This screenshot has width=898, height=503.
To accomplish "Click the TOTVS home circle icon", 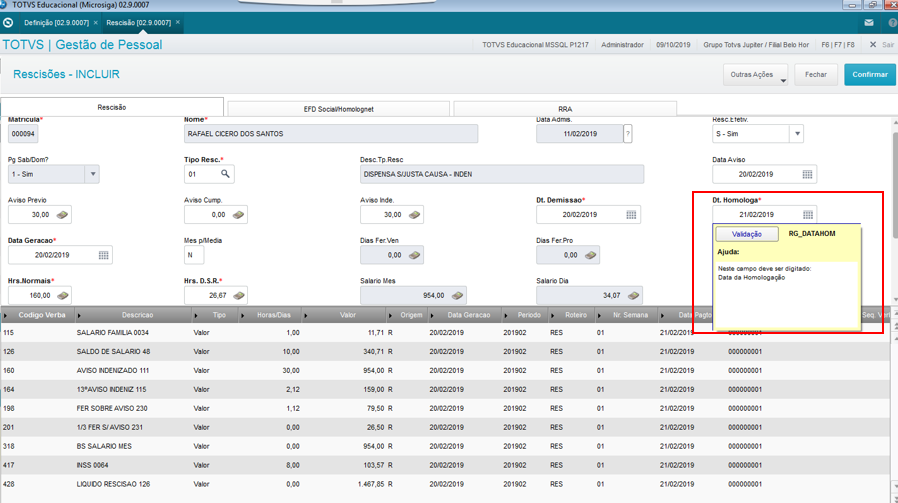I will [x=8, y=23].
